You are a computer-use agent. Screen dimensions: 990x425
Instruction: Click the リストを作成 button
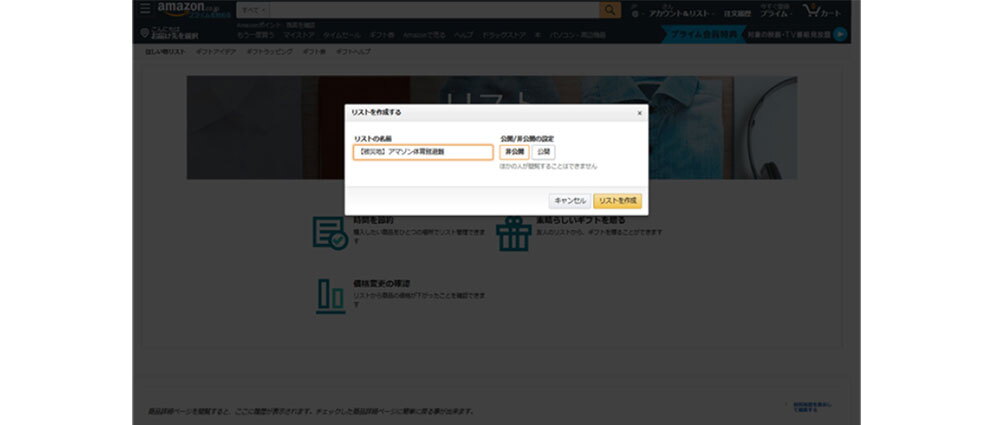617,201
